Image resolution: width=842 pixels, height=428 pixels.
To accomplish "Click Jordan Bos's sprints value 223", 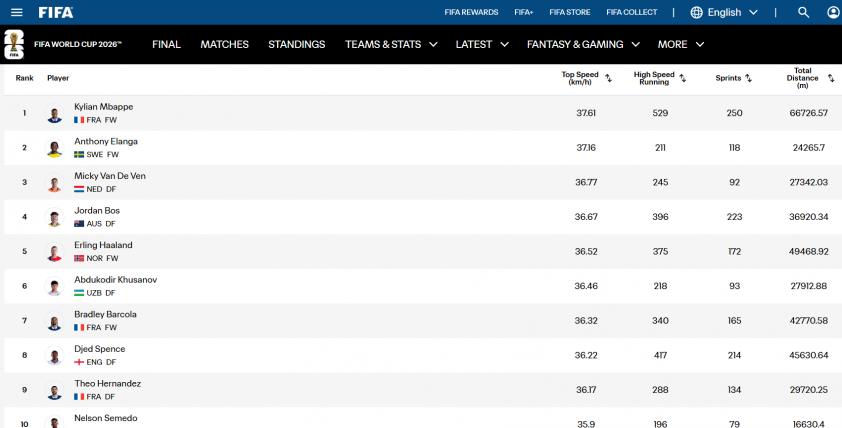I will point(734,217).
